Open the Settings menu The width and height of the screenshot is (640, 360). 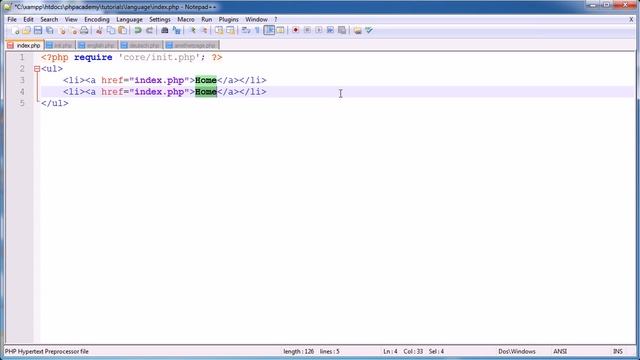[x=160, y=19]
